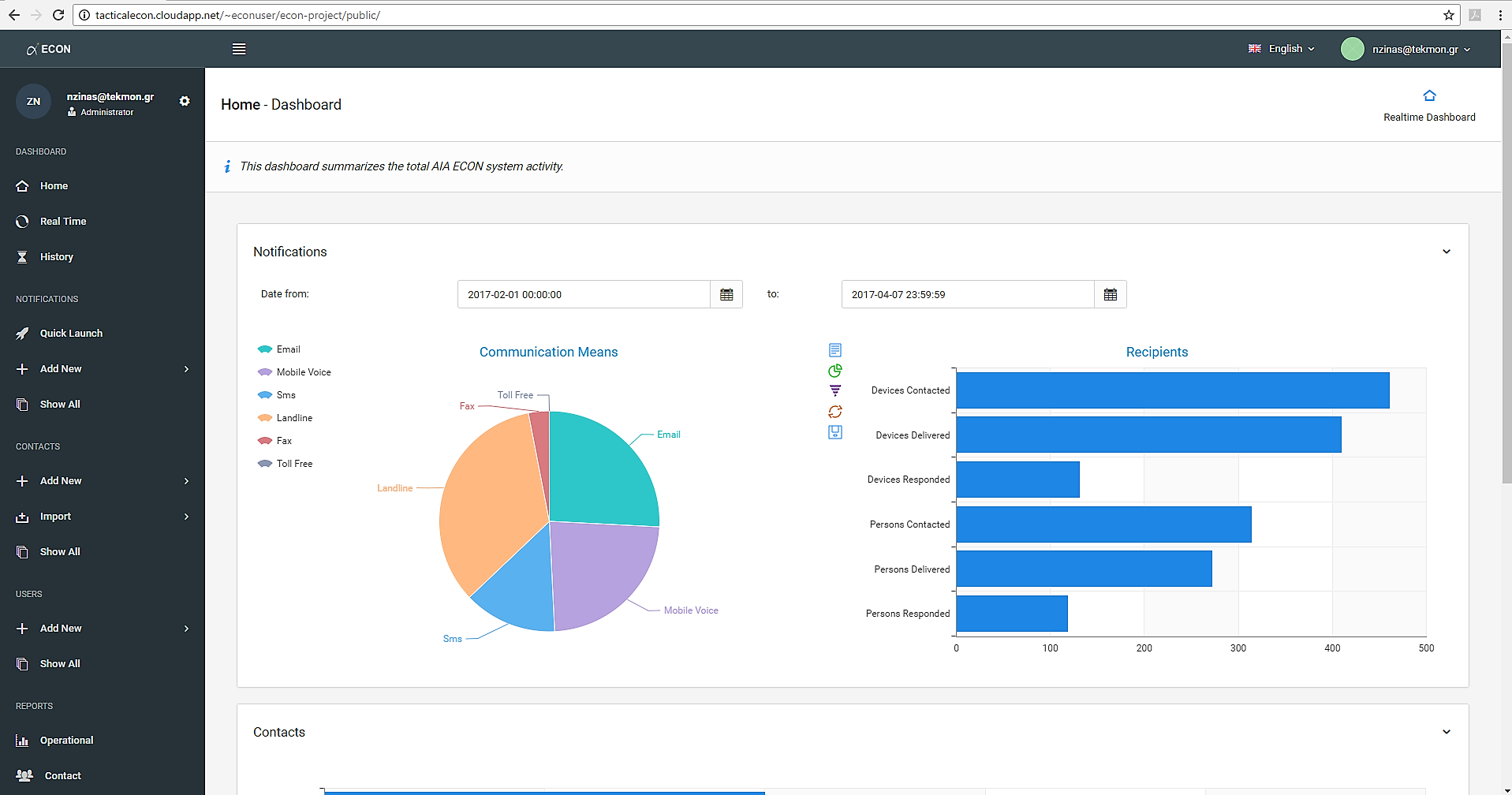
Task: Expand the Import submenu under Contacts
Action: pos(103,517)
